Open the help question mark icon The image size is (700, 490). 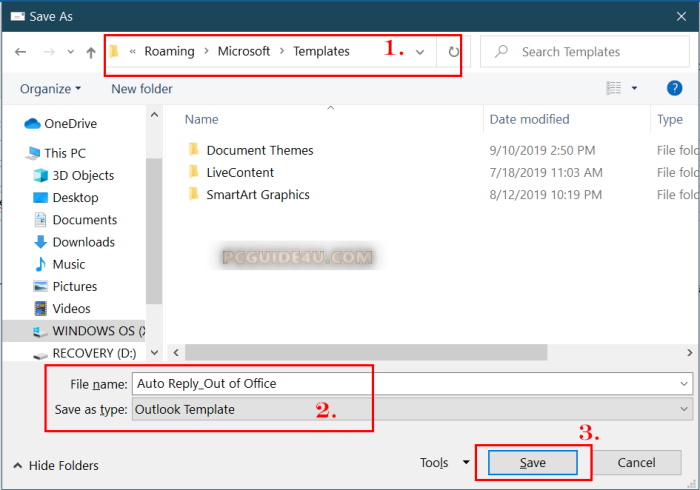click(674, 88)
